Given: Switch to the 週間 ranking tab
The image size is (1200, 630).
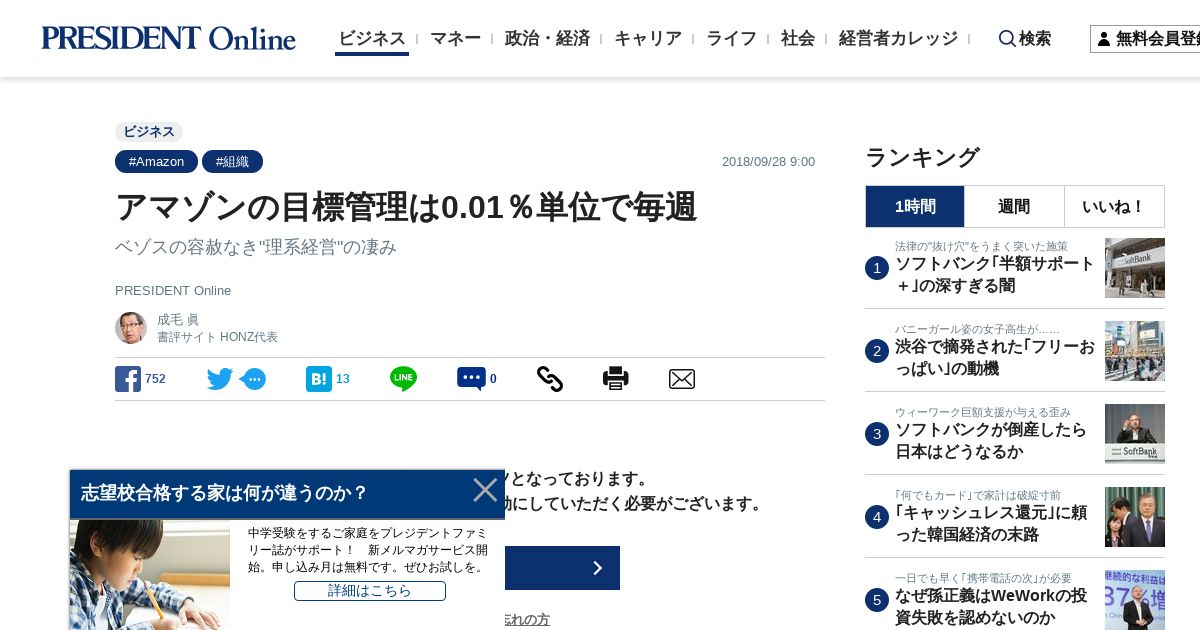Looking at the screenshot, I should click(1014, 206).
